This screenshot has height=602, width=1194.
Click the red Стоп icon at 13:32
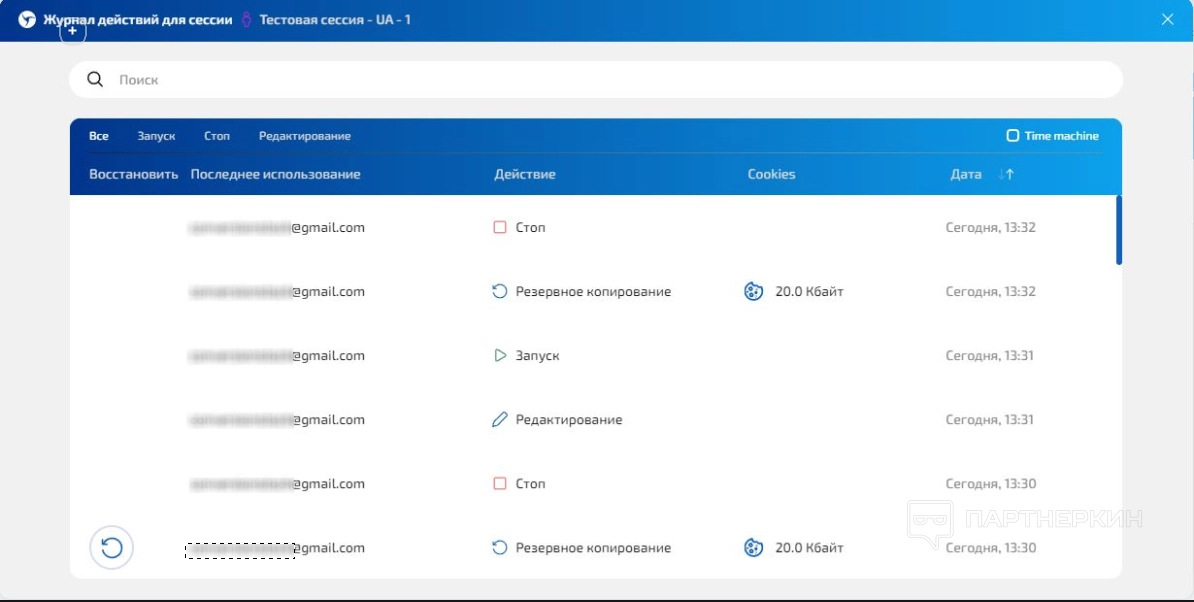pyautogui.click(x=500, y=227)
